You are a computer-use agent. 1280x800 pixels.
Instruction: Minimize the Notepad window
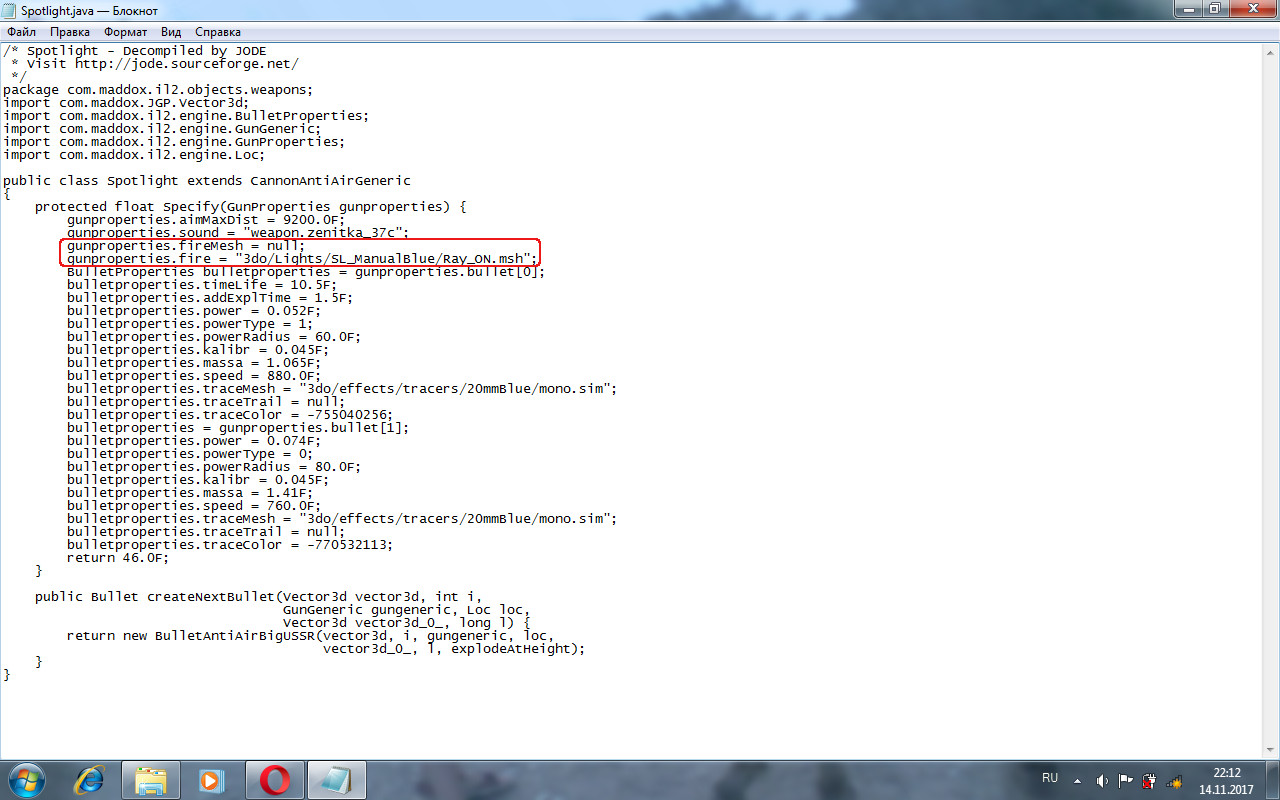(1190, 9)
